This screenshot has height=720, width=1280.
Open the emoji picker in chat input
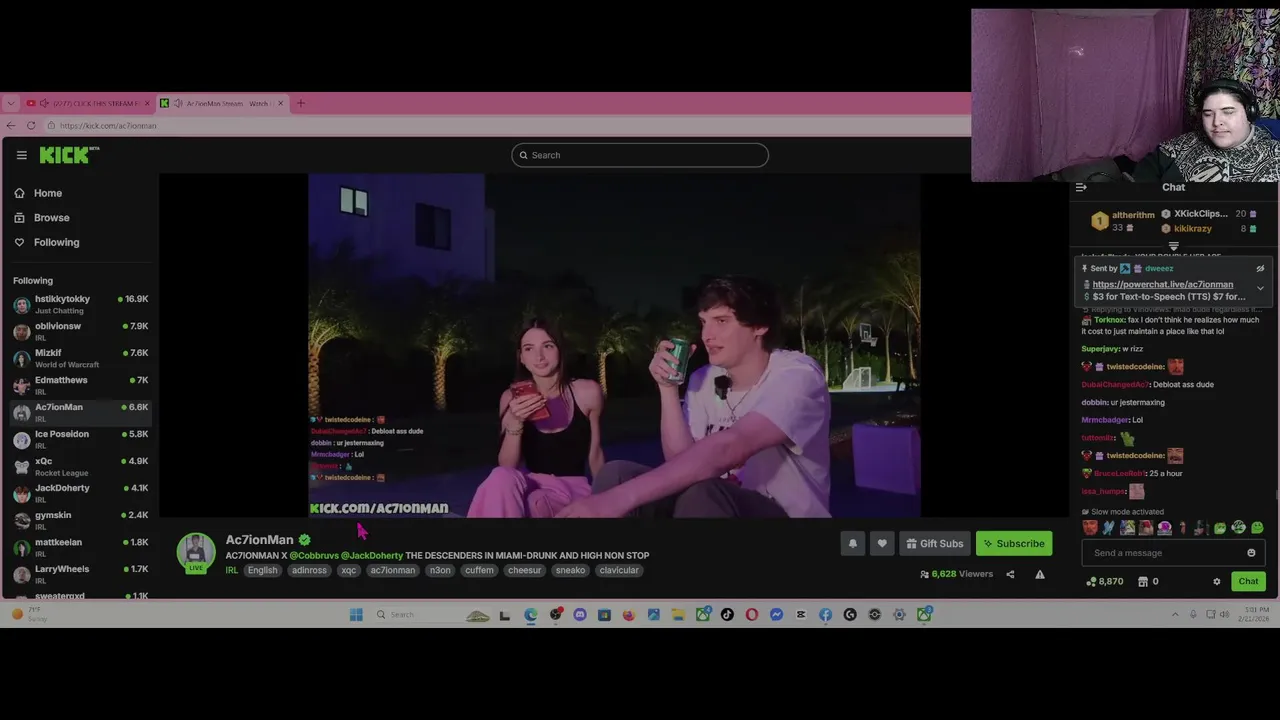click(x=1251, y=553)
